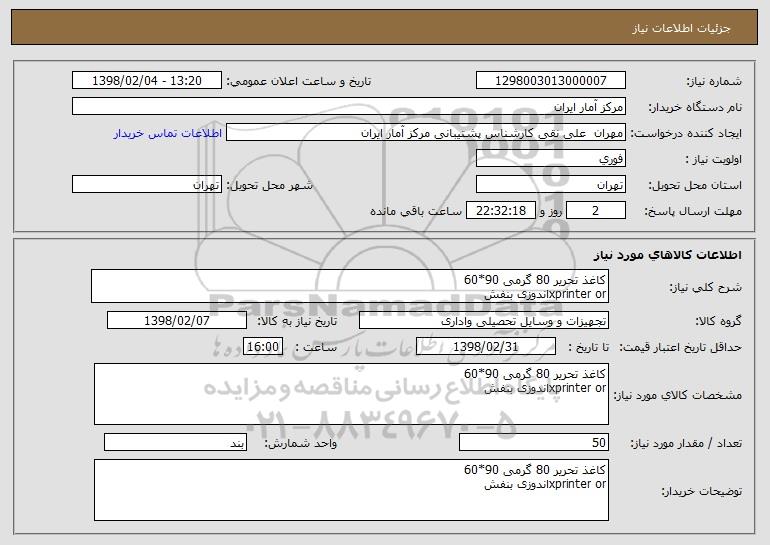Select the label ساعت باقی مانده
This screenshot has height=545, width=770.
415,211
